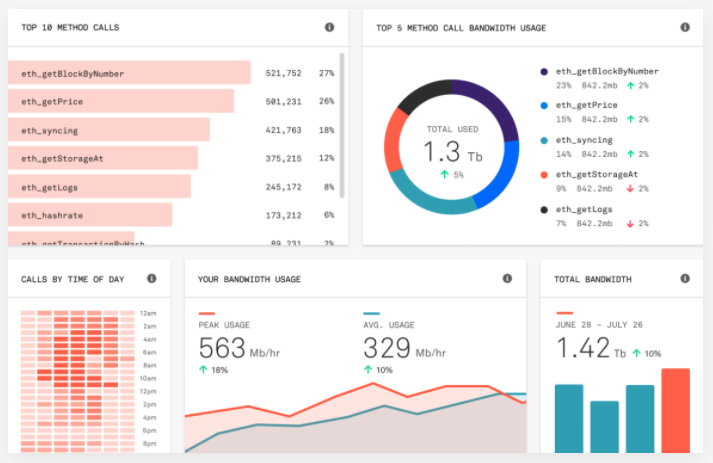Click the 10am label on the heatmap
The height and width of the screenshot is (463, 713).
point(148,378)
